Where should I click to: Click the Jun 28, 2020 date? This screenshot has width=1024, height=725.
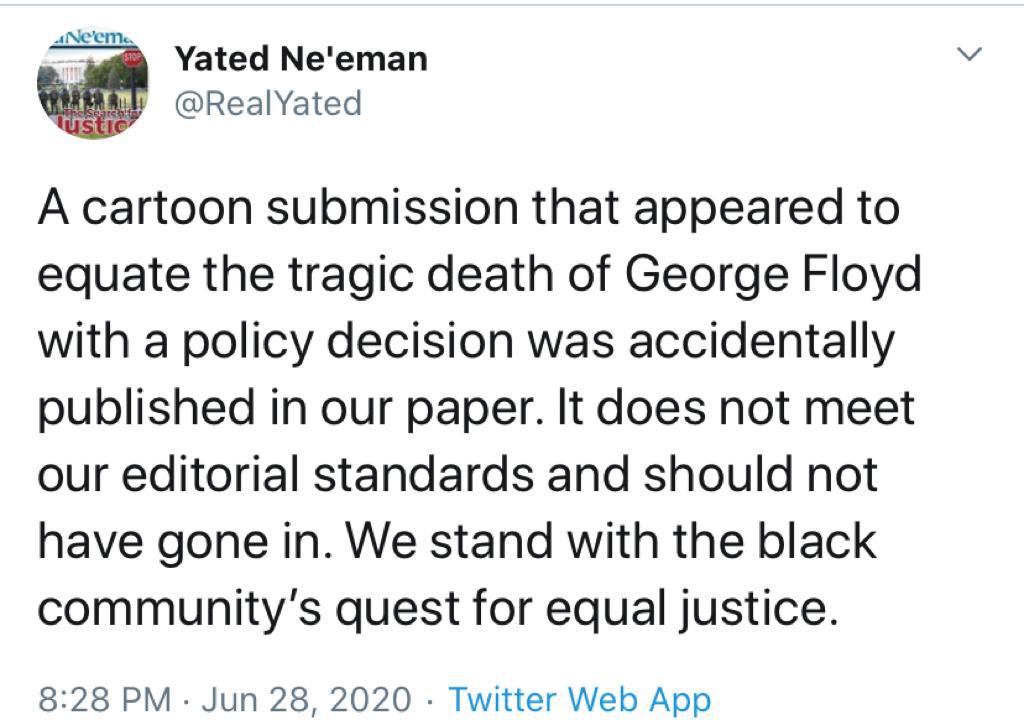click(x=306, y=698)
